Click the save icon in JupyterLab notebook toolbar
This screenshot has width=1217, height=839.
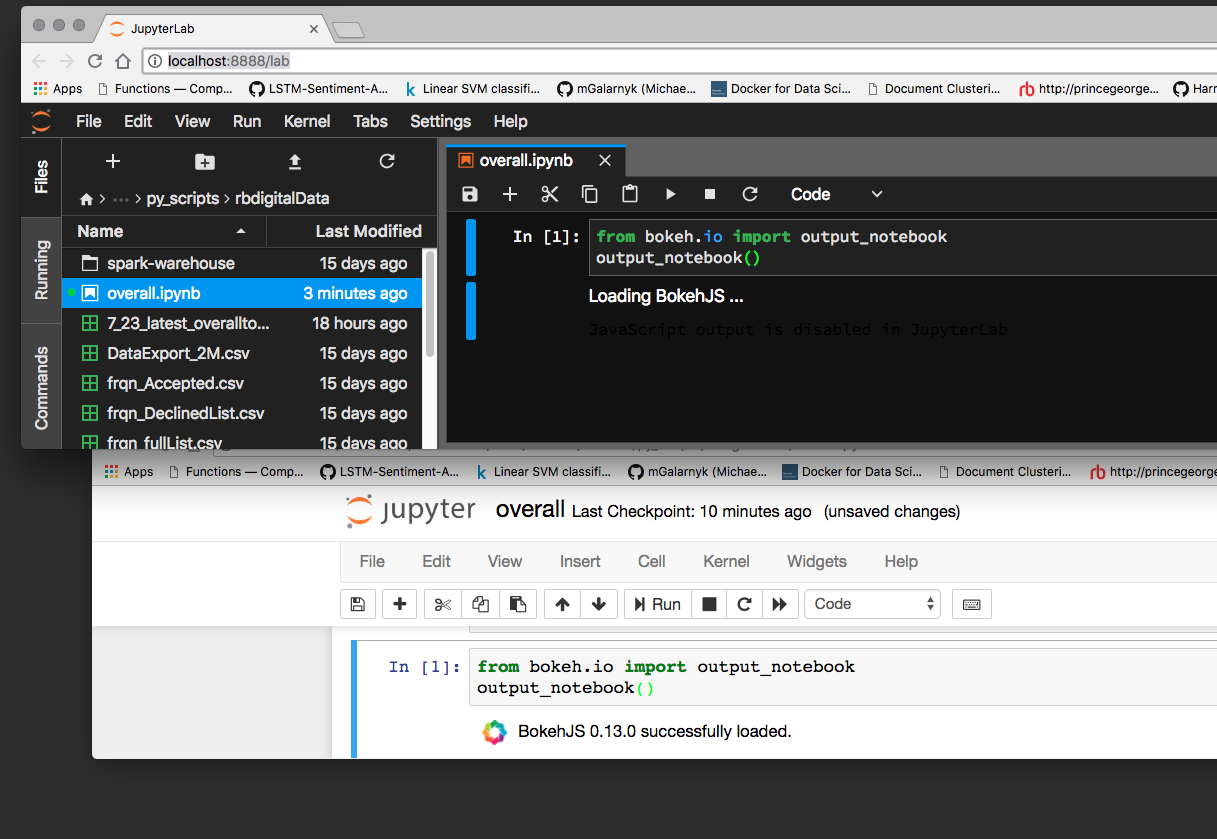click(470, 194)
